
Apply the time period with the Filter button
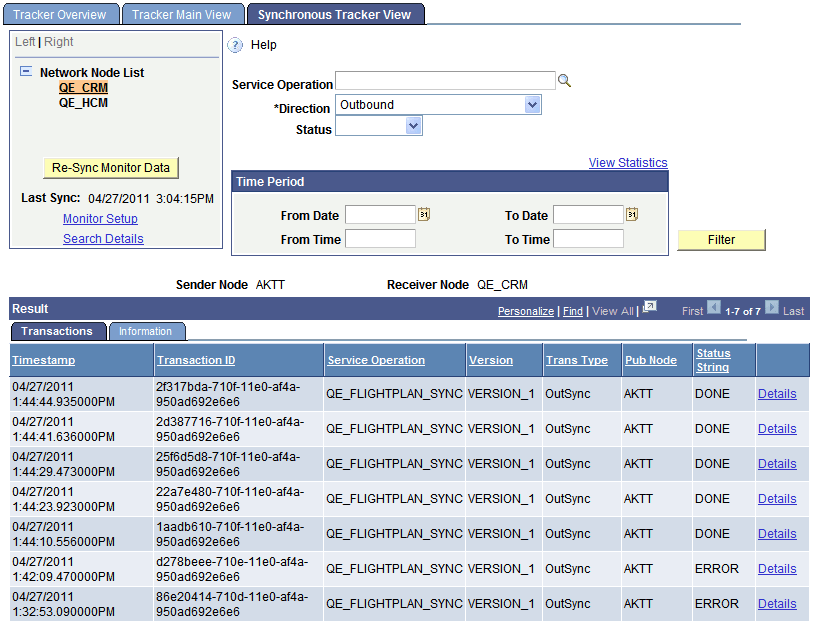721,240
